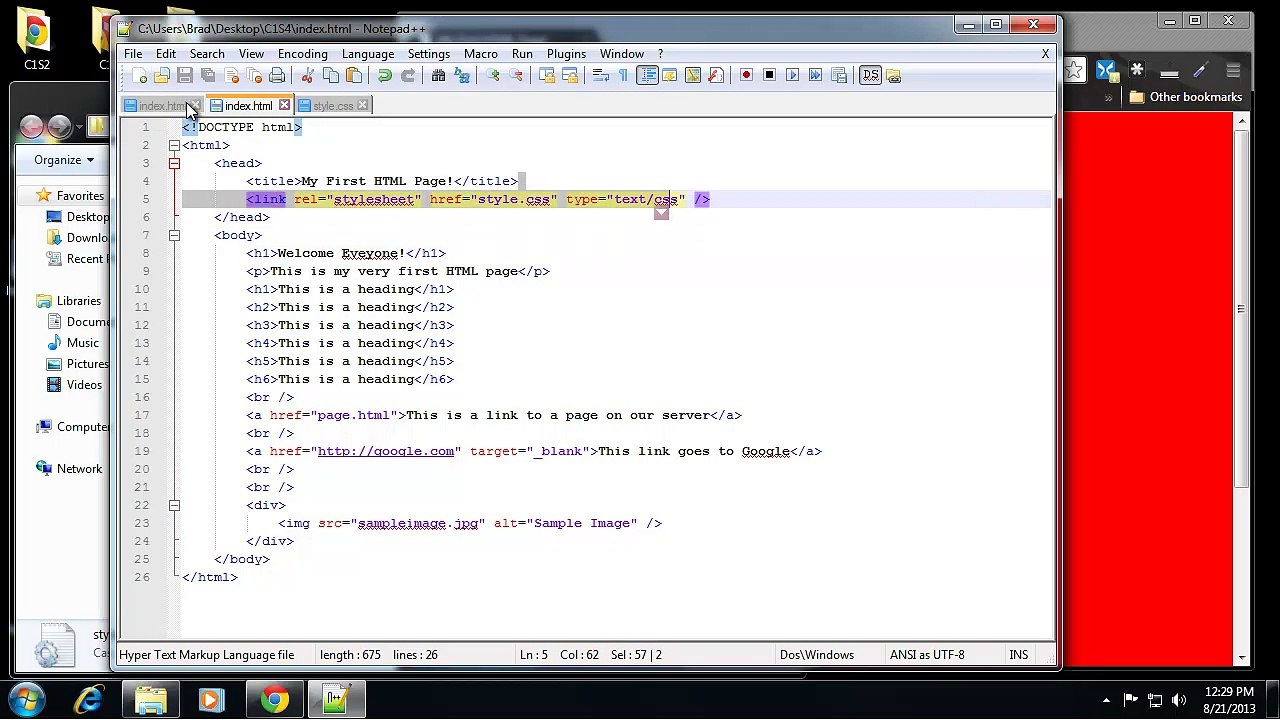Collapse the div fold marker on line 22
The height and width of the screenshot is (720, 1280).
[174, 505]
